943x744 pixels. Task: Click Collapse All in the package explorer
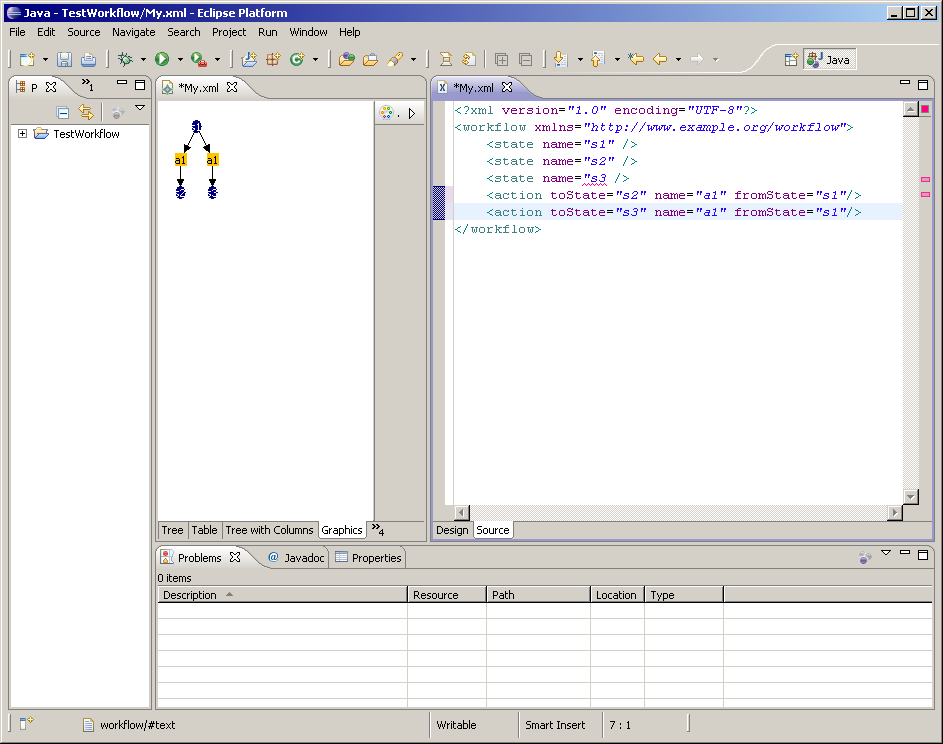(x=63, y=113)
